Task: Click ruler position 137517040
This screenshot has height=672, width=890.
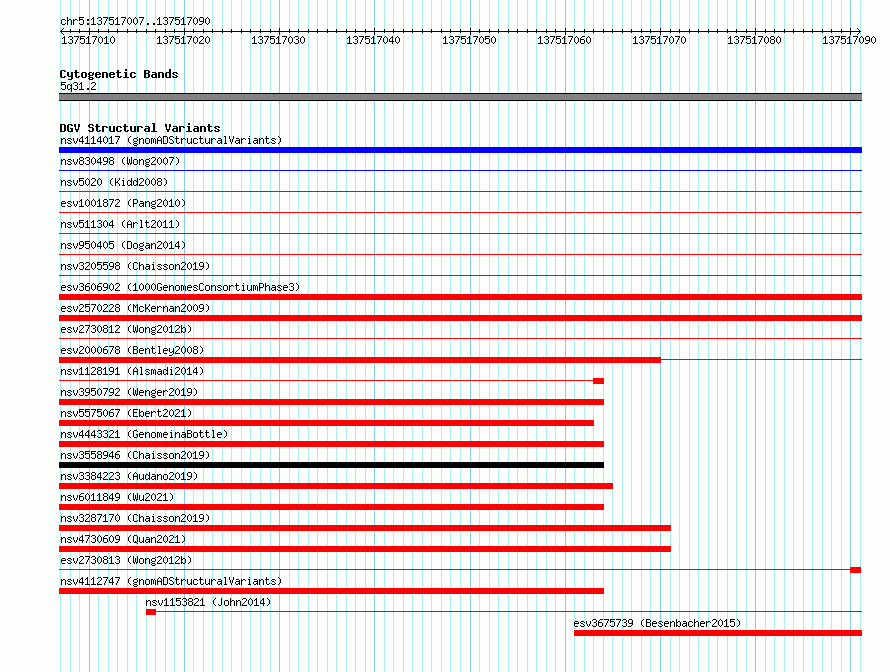Action: point(373,40)
